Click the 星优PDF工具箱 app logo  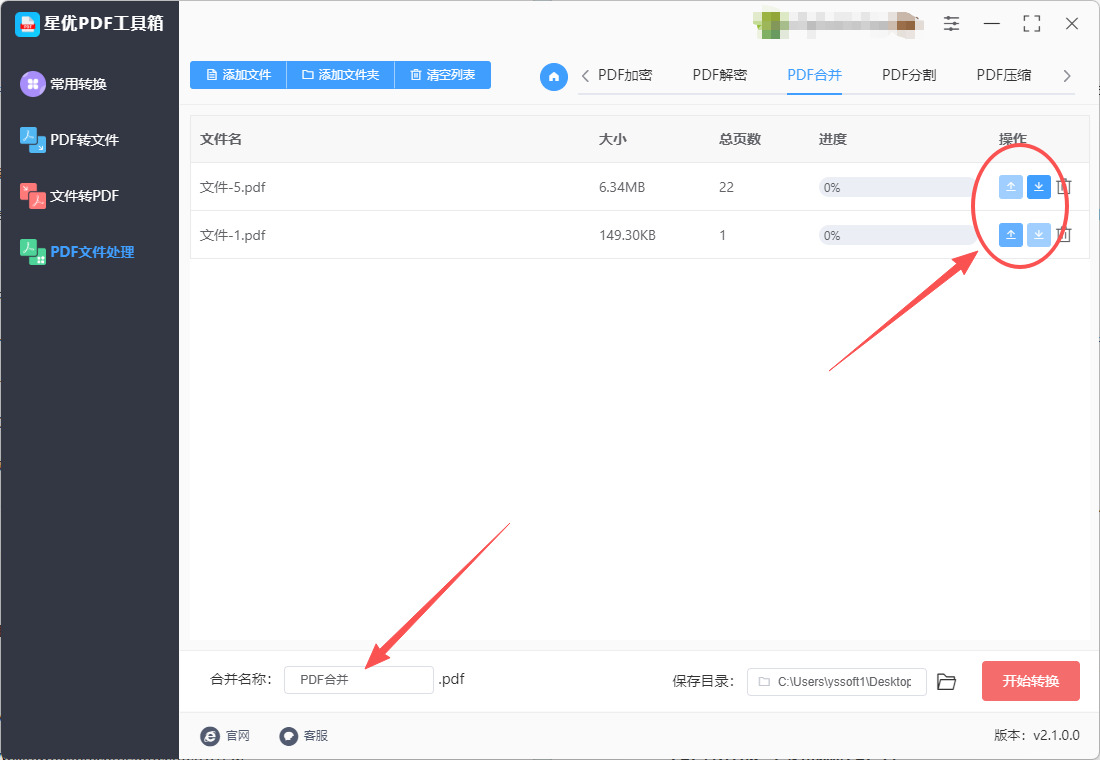pos(27,24)
